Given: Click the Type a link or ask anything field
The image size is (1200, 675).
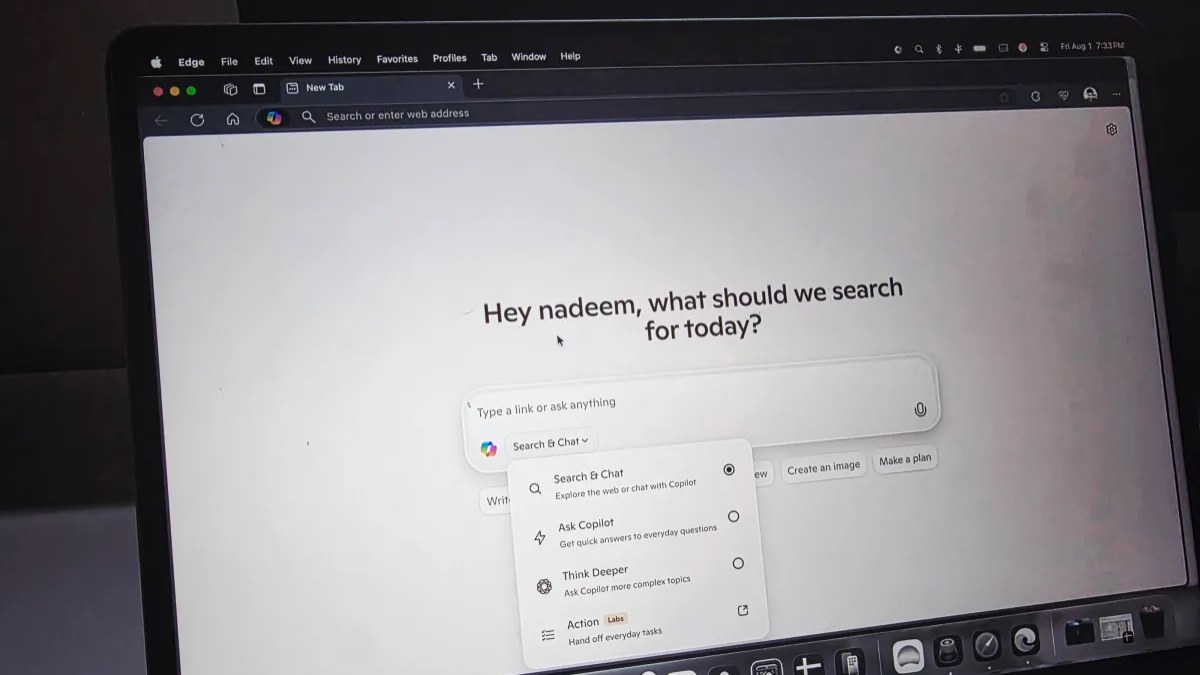Looking at the screenshot, I should (x=600, y=403).
